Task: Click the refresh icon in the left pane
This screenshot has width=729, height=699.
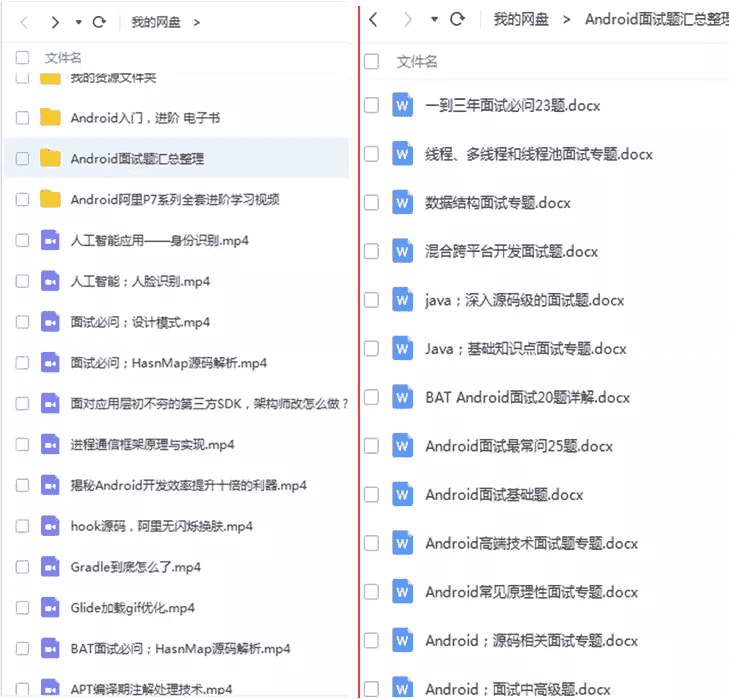Action: pos(99,22)
